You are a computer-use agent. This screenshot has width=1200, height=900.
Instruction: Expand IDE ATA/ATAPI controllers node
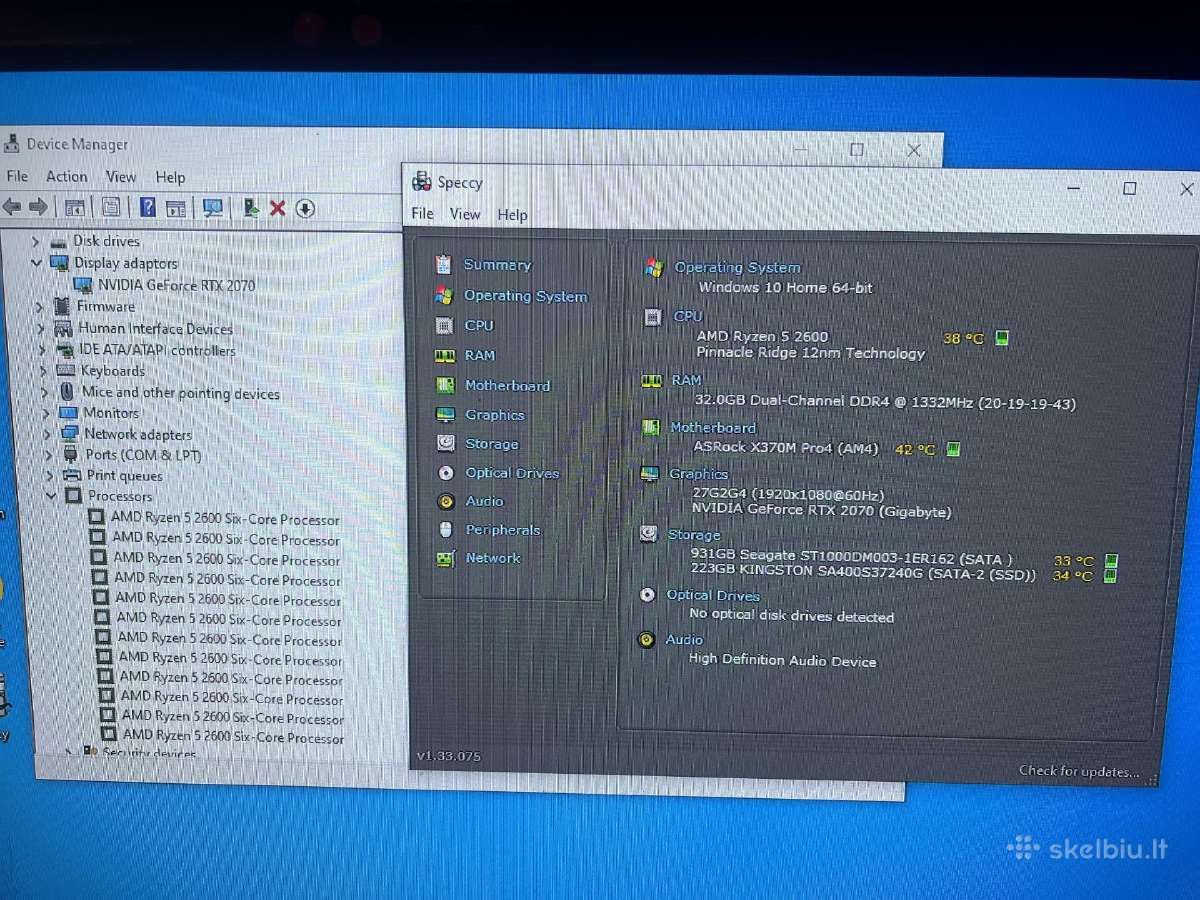(42, 350)
